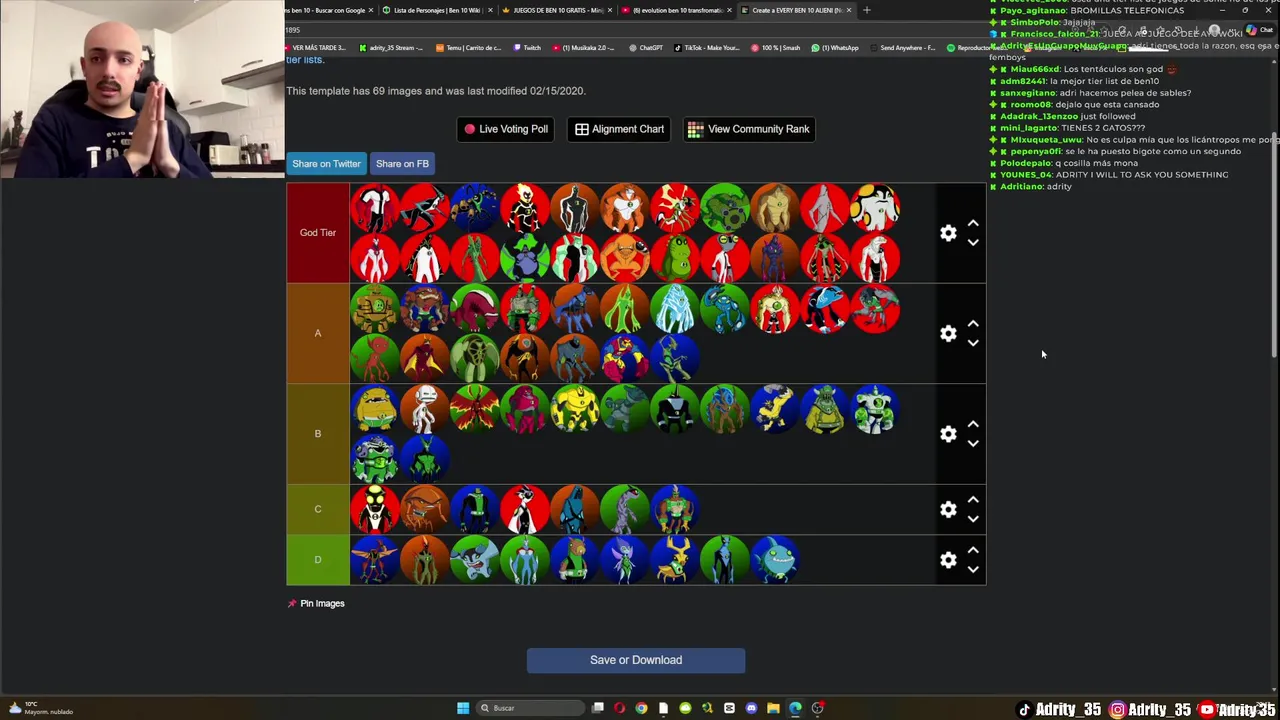The height and width of the screenshot is (720, 1280).
Task: Select the D tier label cell
Action: tap(318, 560)
